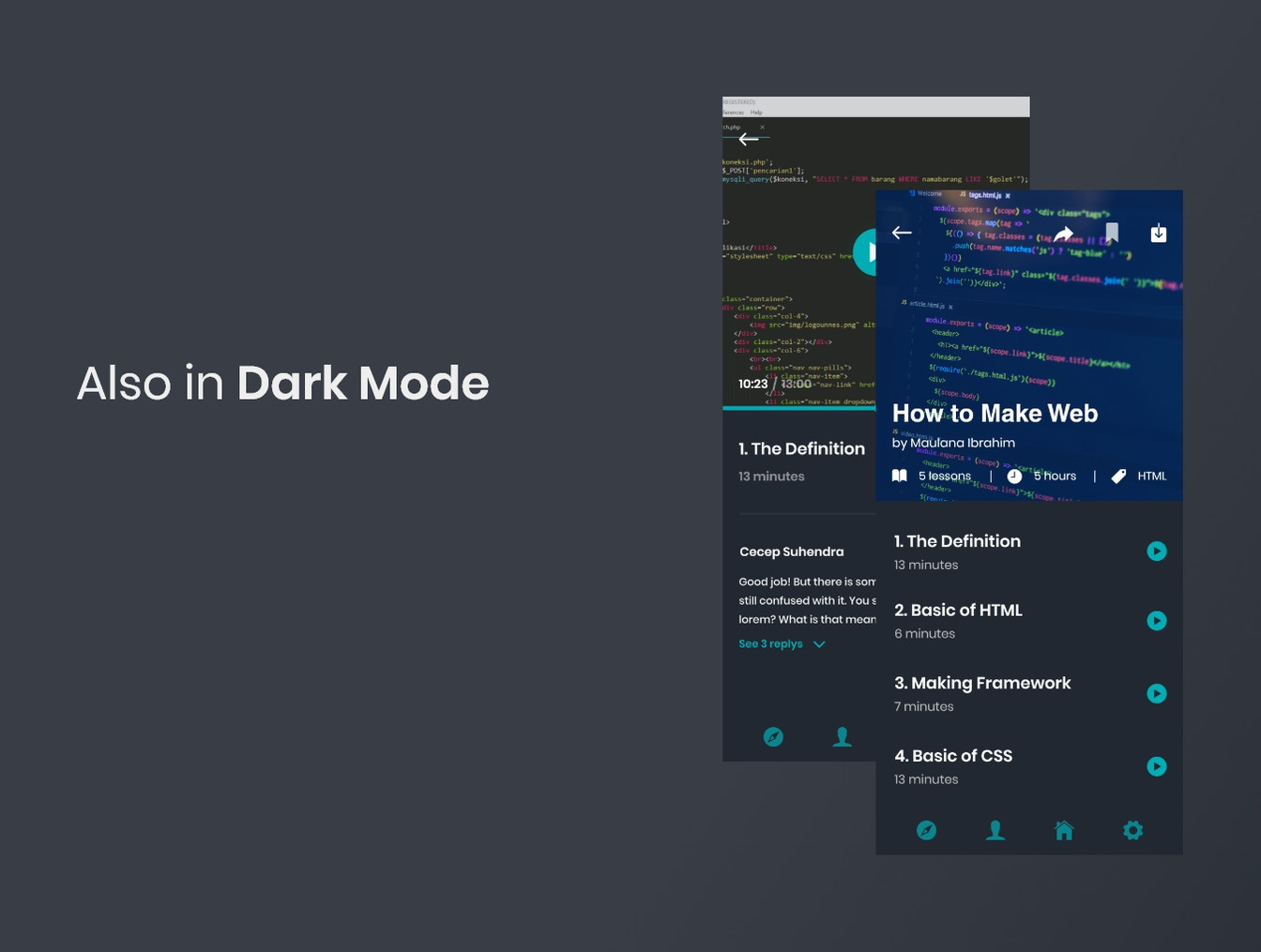Open Explore compass on video player screen
Image resolution: width=1261 pixels, height=952 pixels.
pos(773,737)
